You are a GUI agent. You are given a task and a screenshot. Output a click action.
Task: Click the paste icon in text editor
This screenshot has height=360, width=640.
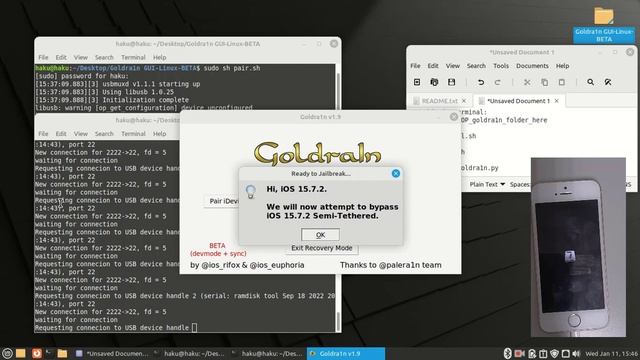[562, 82]
